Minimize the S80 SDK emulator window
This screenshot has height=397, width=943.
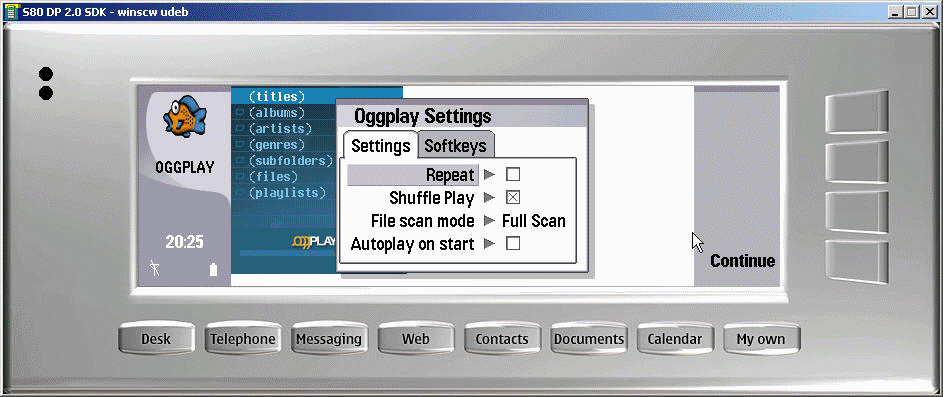click(x=896, y=11)
